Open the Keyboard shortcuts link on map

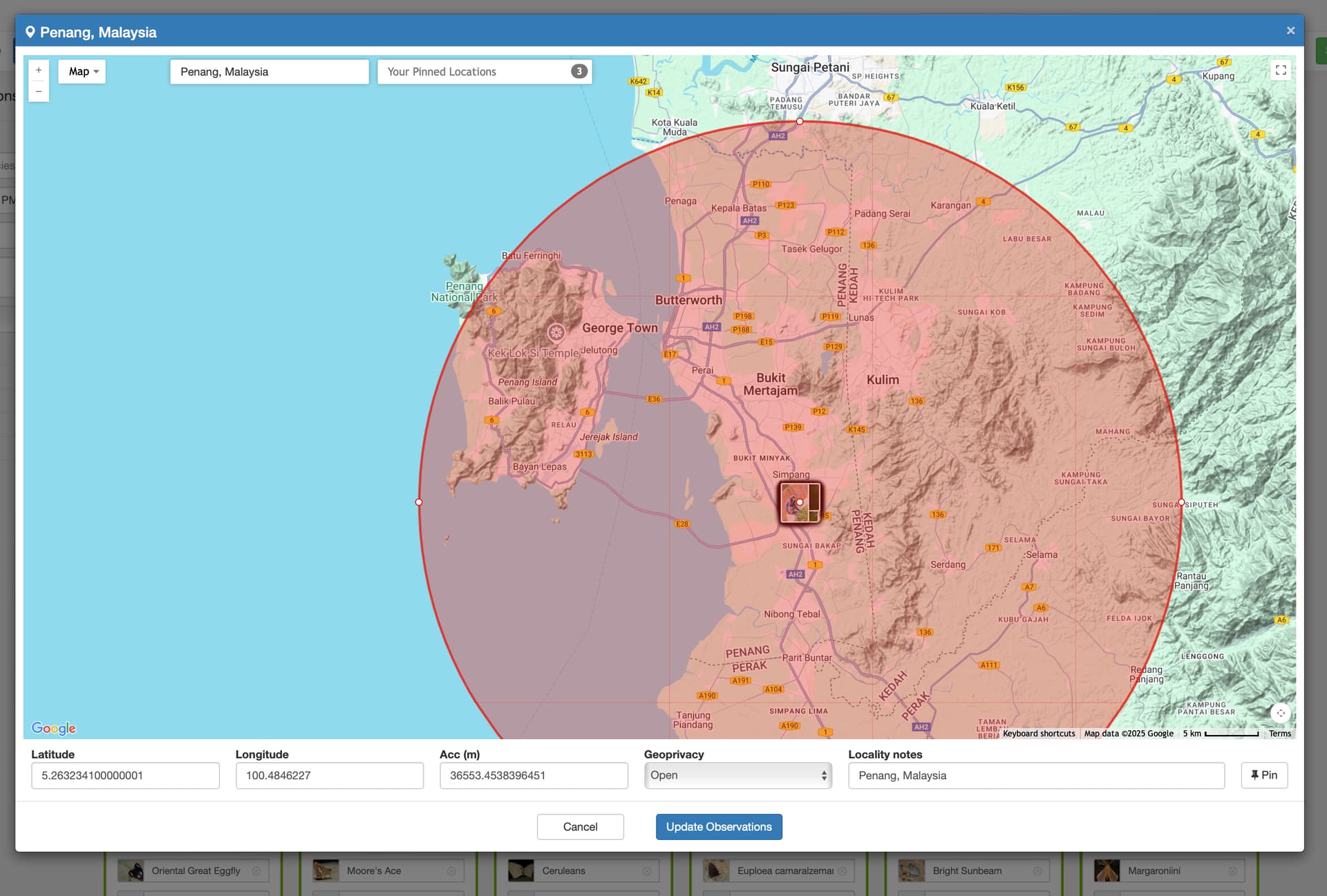point(1039,734)
